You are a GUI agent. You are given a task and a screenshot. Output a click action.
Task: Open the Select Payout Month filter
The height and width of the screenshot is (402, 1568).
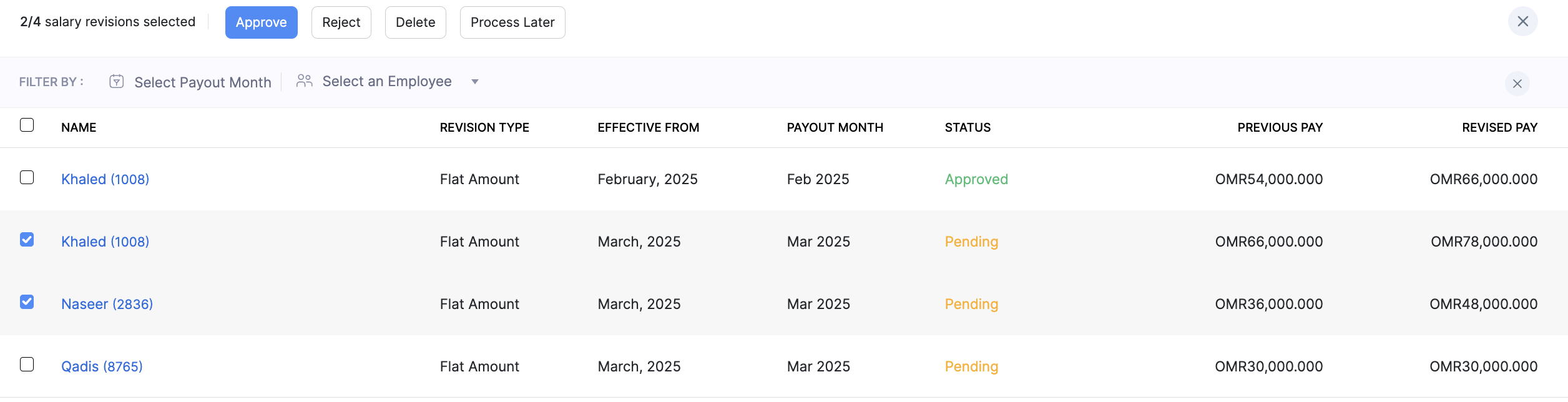click(x=202, y=82)
